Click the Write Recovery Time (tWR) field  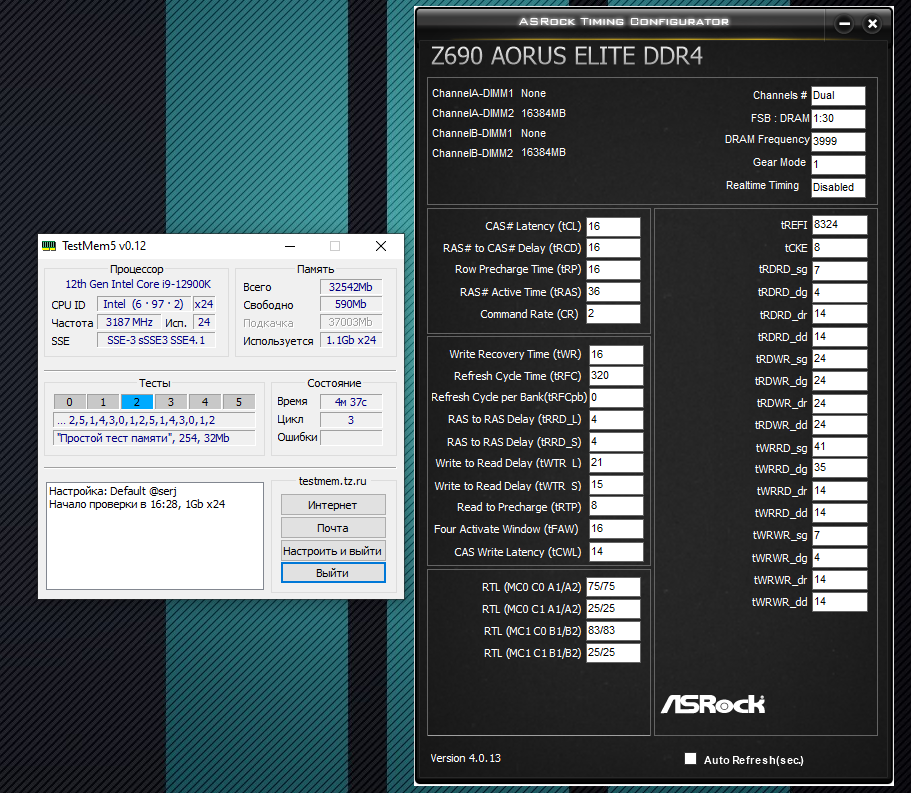pyautogui.click(x=616, y=354)
